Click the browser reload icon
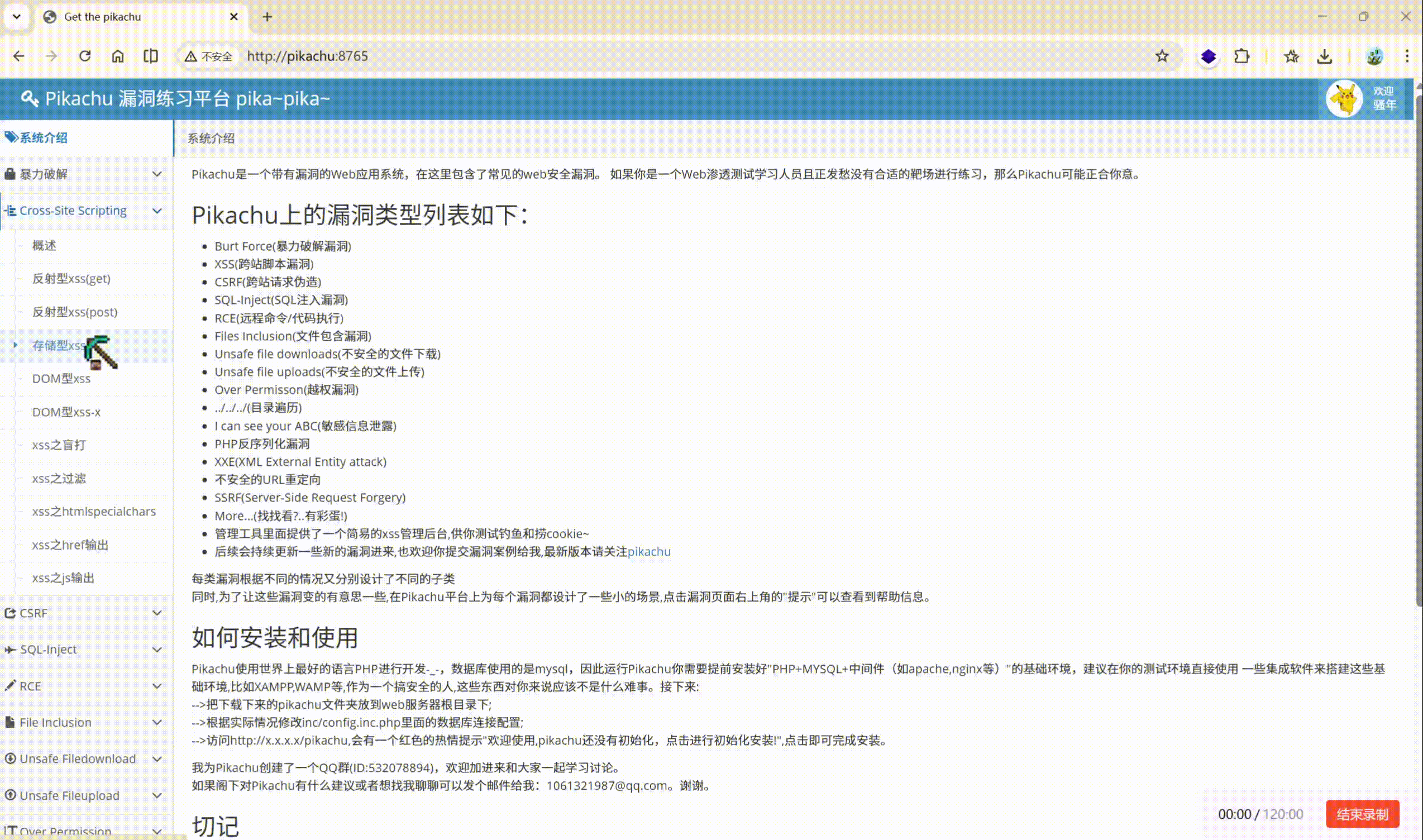This screenshot has height=840, width=1423. click(x=85, y=56)
